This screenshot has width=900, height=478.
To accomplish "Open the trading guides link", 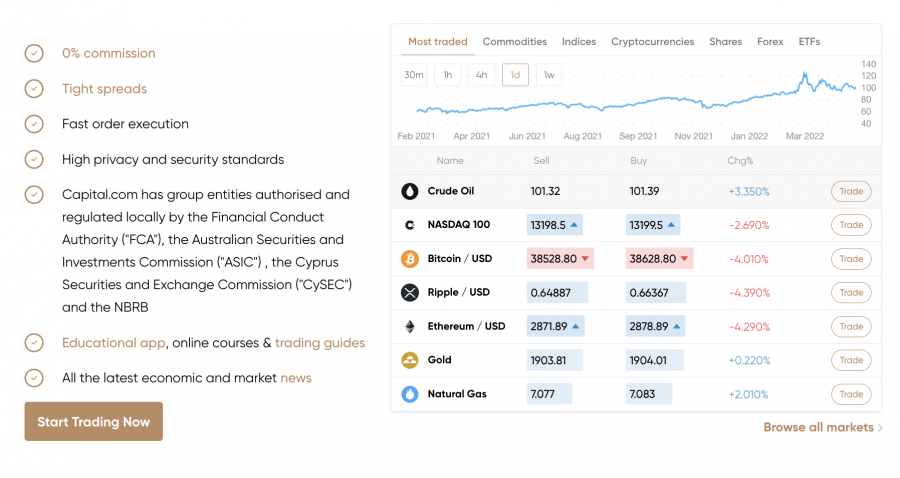I will click(320, 343).
